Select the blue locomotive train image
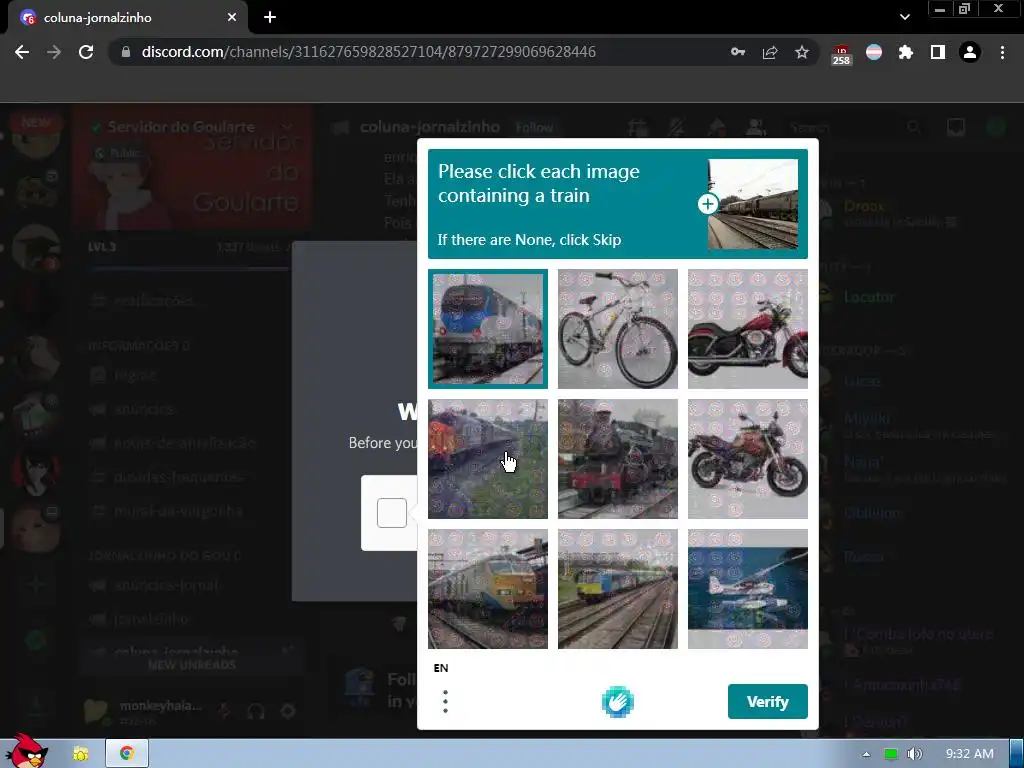Image resolution: width=1024 pixels, height=768 pixels. [488, 328]
